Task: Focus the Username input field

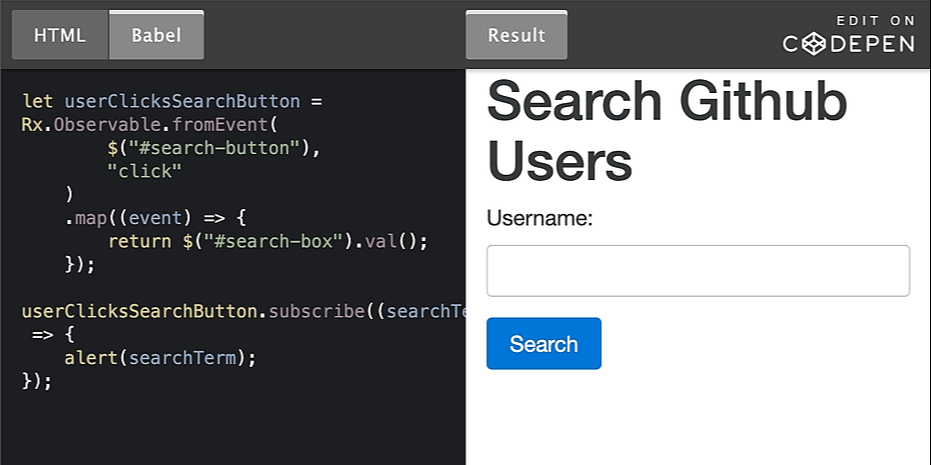Action: coord(697,271)
